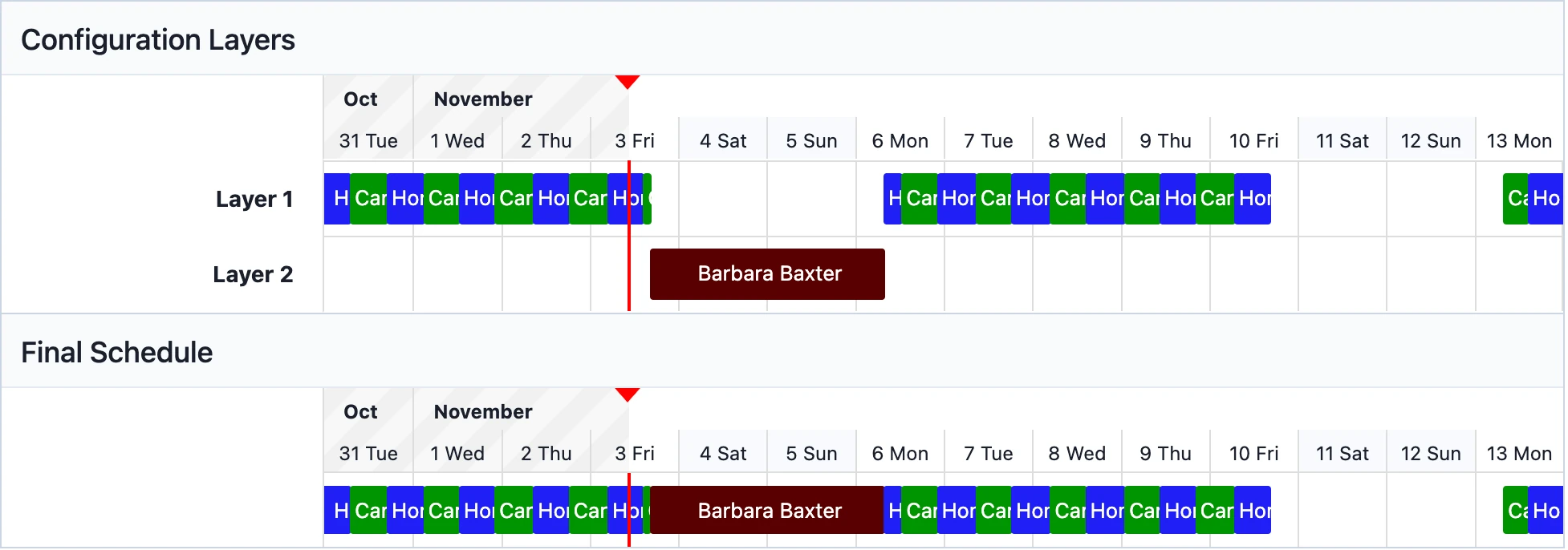Click the 10 Fri header in Configuration Layers
The height and width of the screenshot is (550, 1568).
[1254, 141]
